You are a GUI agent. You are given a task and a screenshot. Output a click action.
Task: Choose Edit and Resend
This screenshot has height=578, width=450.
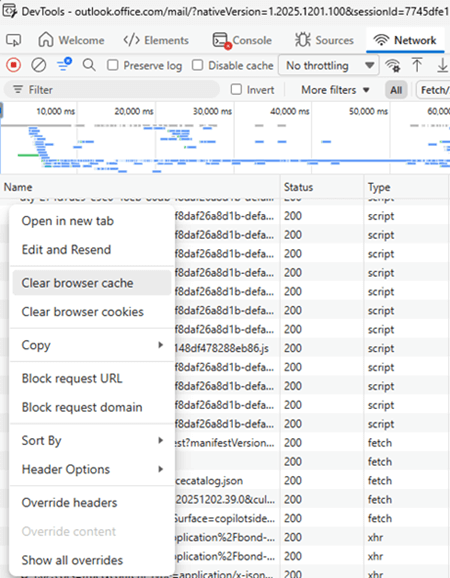92,250
